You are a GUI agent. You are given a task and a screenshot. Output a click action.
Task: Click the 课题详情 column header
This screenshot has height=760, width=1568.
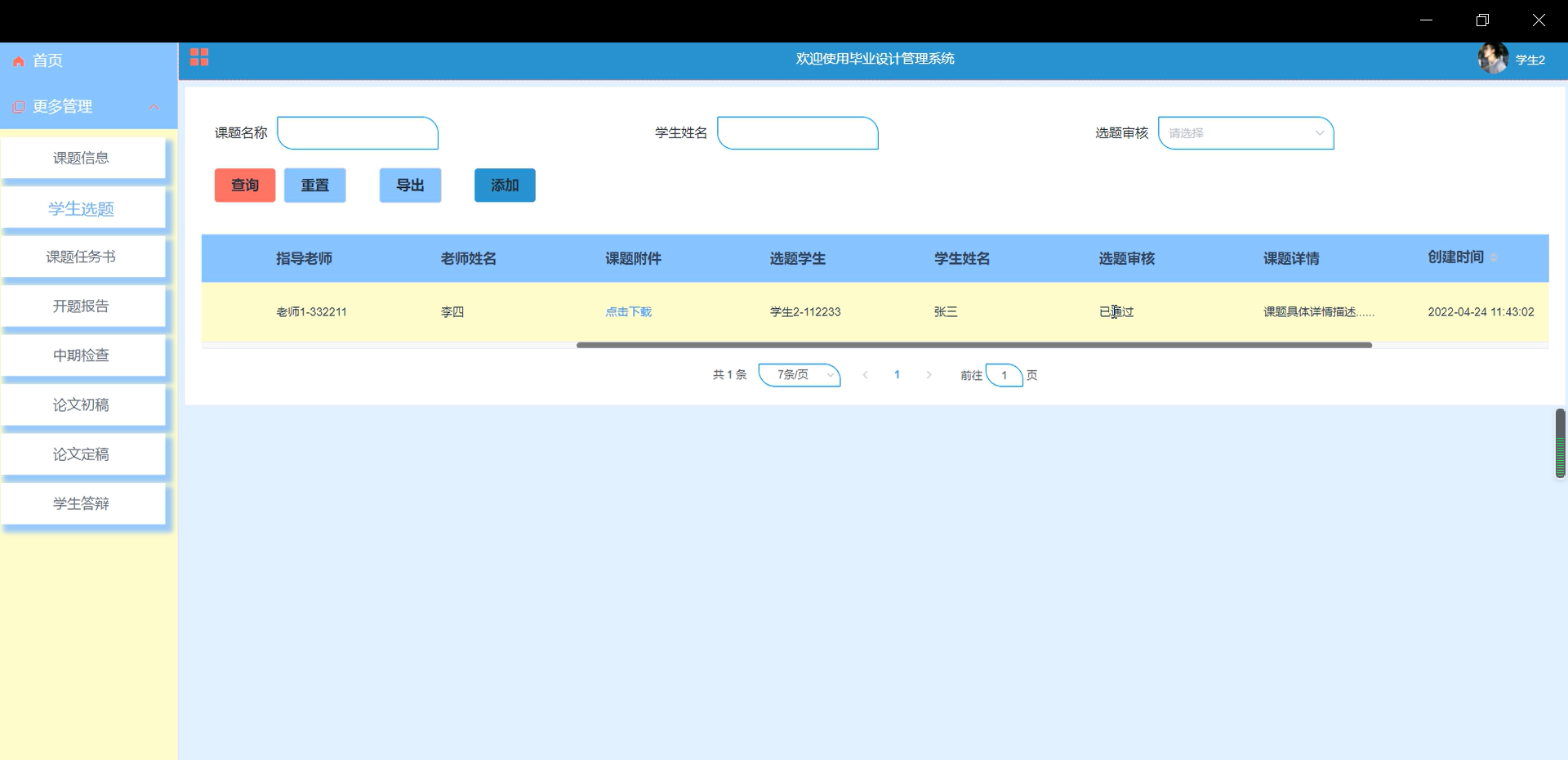tap(1292, 258)
